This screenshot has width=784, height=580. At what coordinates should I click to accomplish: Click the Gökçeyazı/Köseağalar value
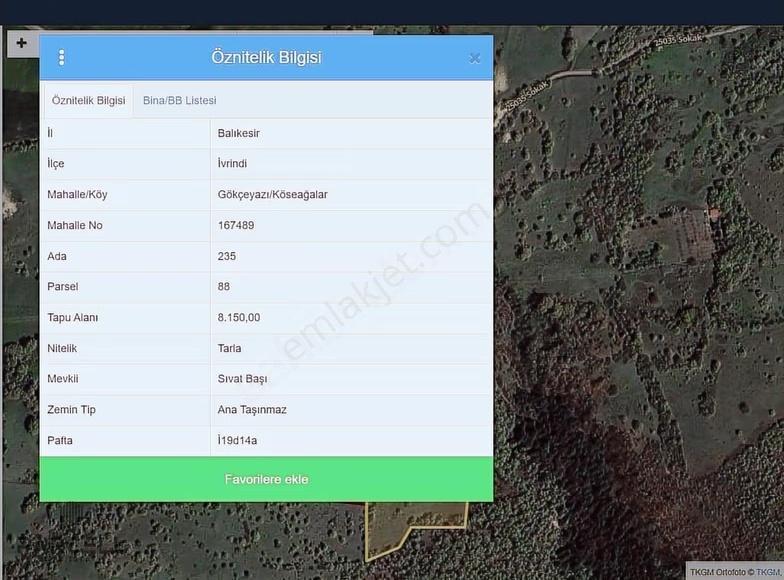click(272, 194)
